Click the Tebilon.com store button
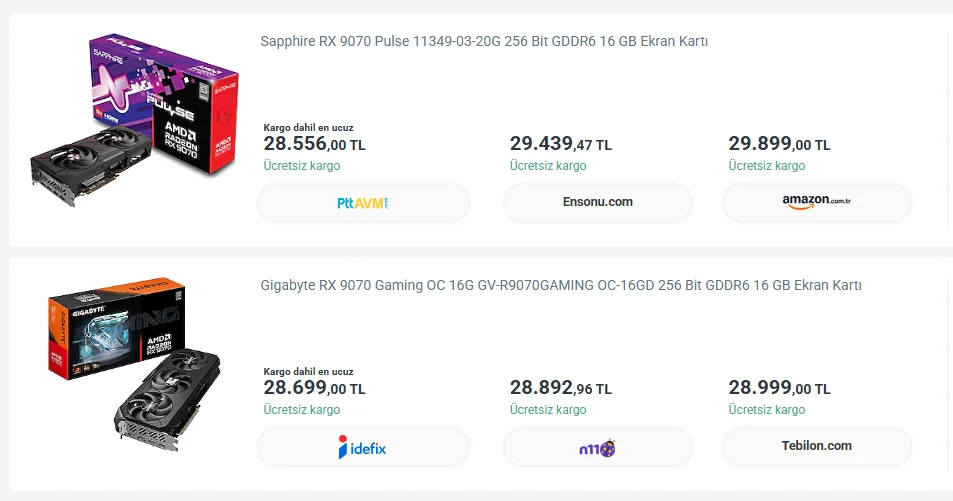953x501 pixels. [816, 446]
